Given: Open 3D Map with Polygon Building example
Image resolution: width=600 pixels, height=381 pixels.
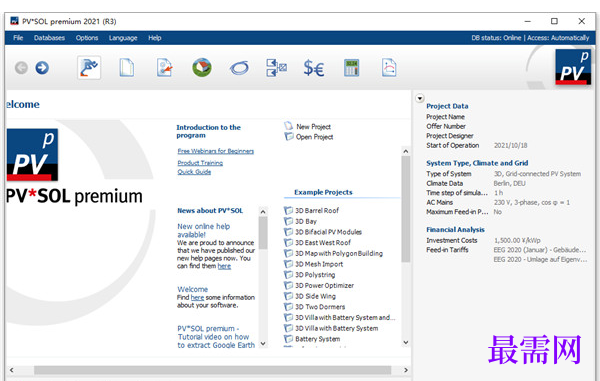Looking at the screenshot, I should [339, 253].
